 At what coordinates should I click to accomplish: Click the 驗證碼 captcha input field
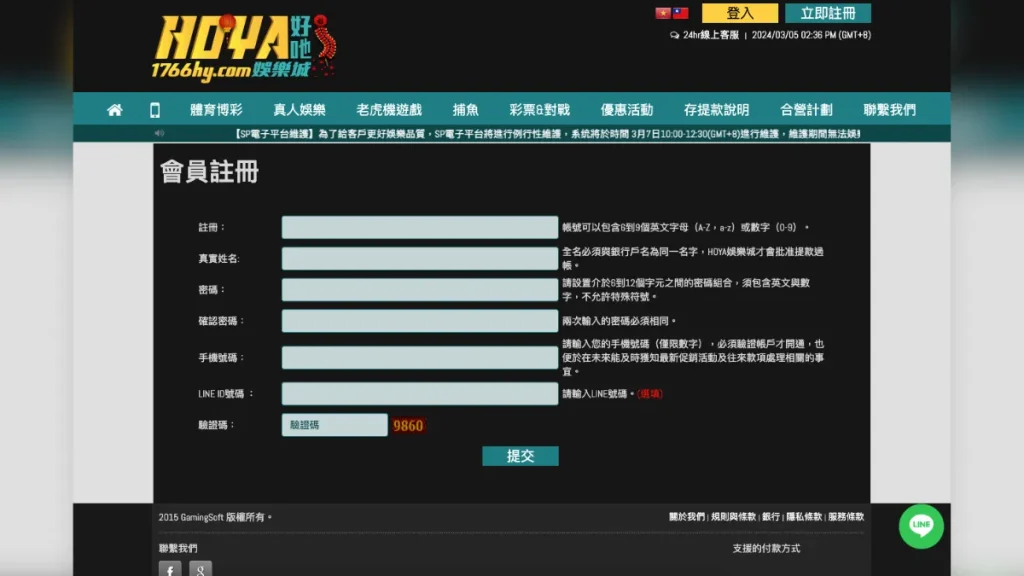tap(333, 424)
